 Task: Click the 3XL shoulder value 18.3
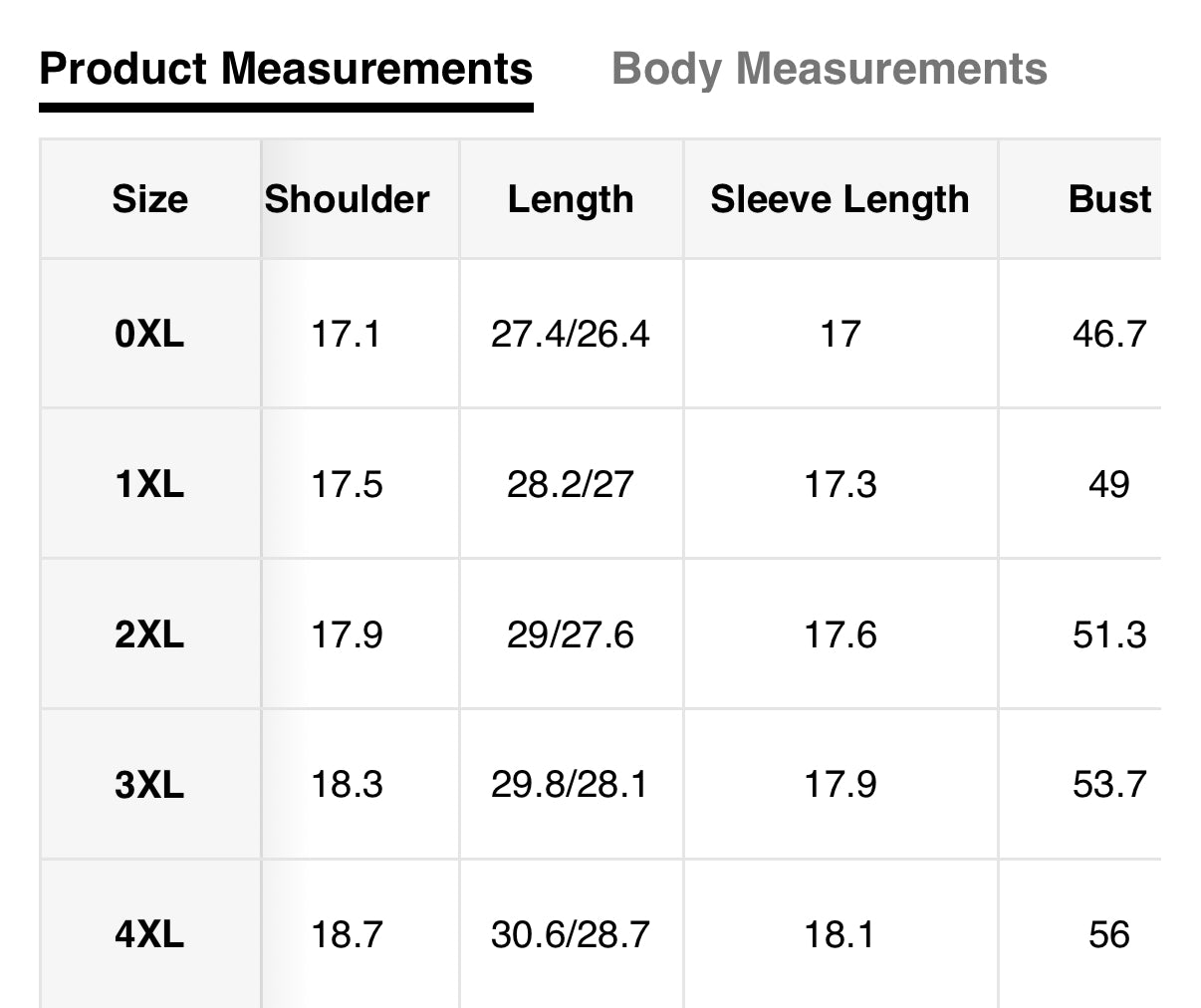[x=347, y=785]
